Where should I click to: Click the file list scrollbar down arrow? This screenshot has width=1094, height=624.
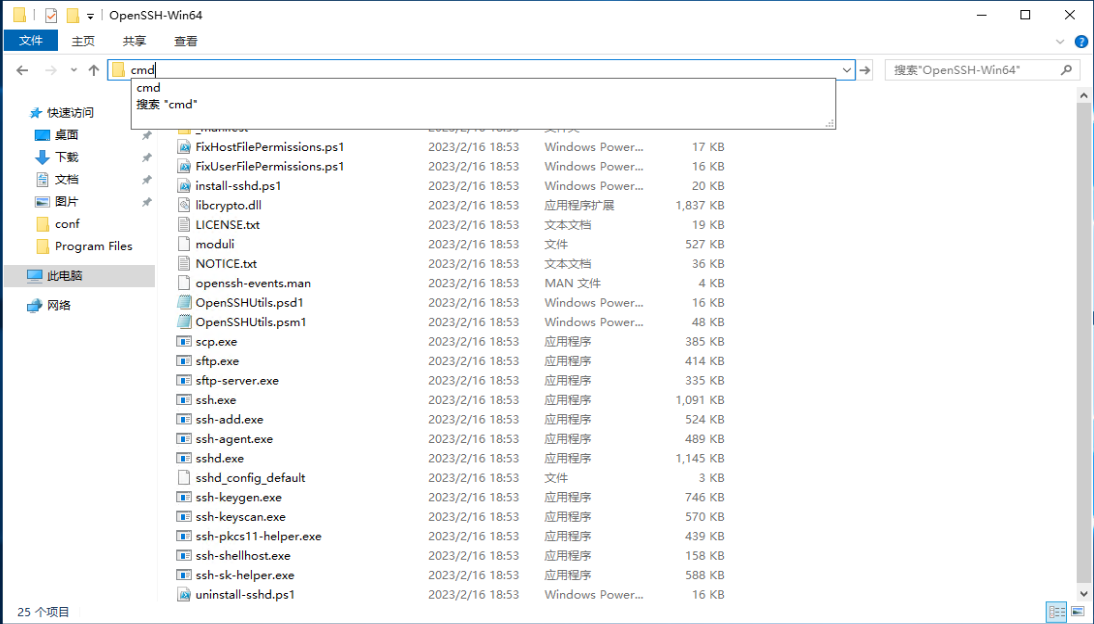coord(1084,594)
